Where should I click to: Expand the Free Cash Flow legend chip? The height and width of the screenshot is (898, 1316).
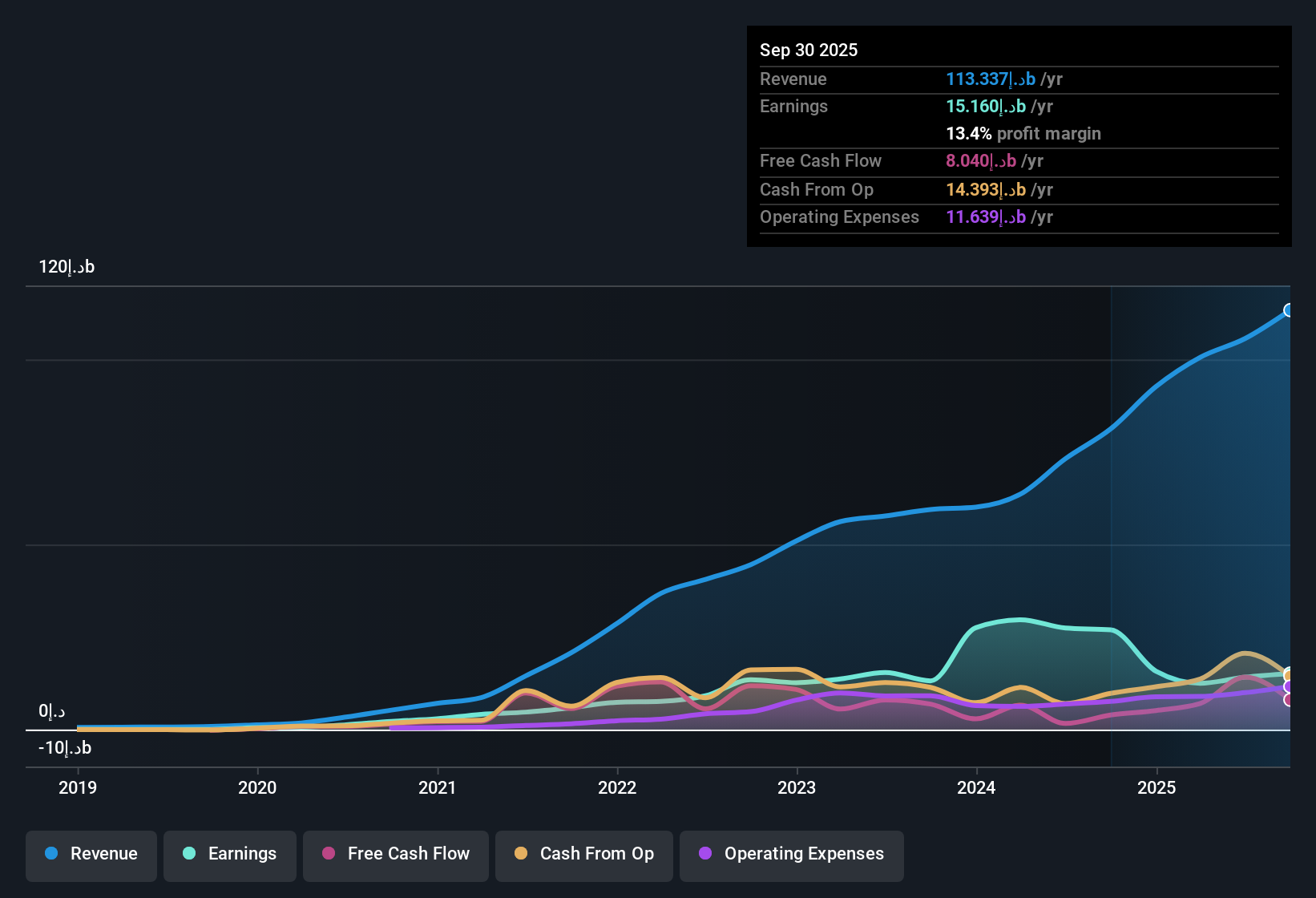click(x=395, y=854)
